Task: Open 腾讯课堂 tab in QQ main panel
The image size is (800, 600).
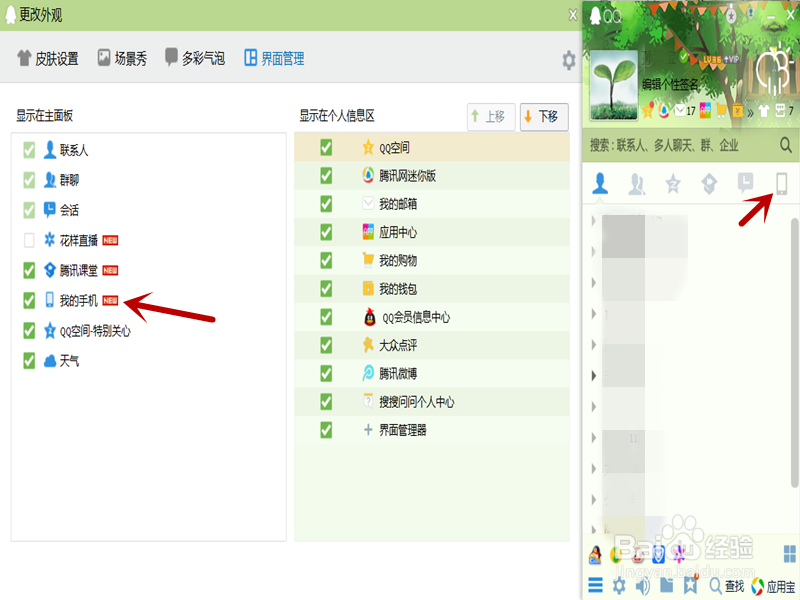Action: pyautogui.click(x=709, y=184)
